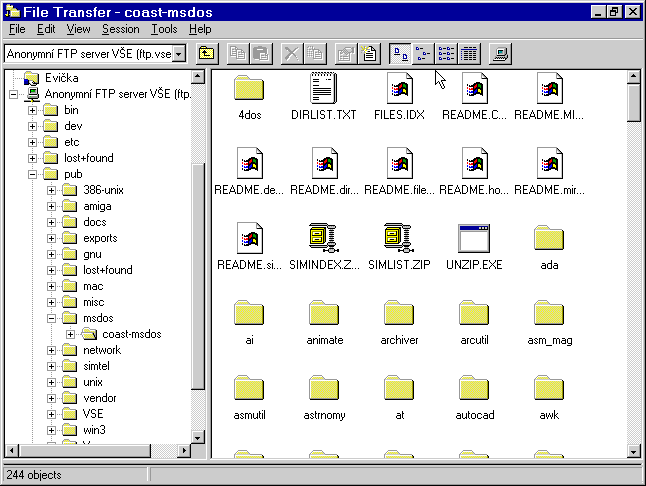
Task: Click file pane scroll up arrow
Action: coord(634,77)
